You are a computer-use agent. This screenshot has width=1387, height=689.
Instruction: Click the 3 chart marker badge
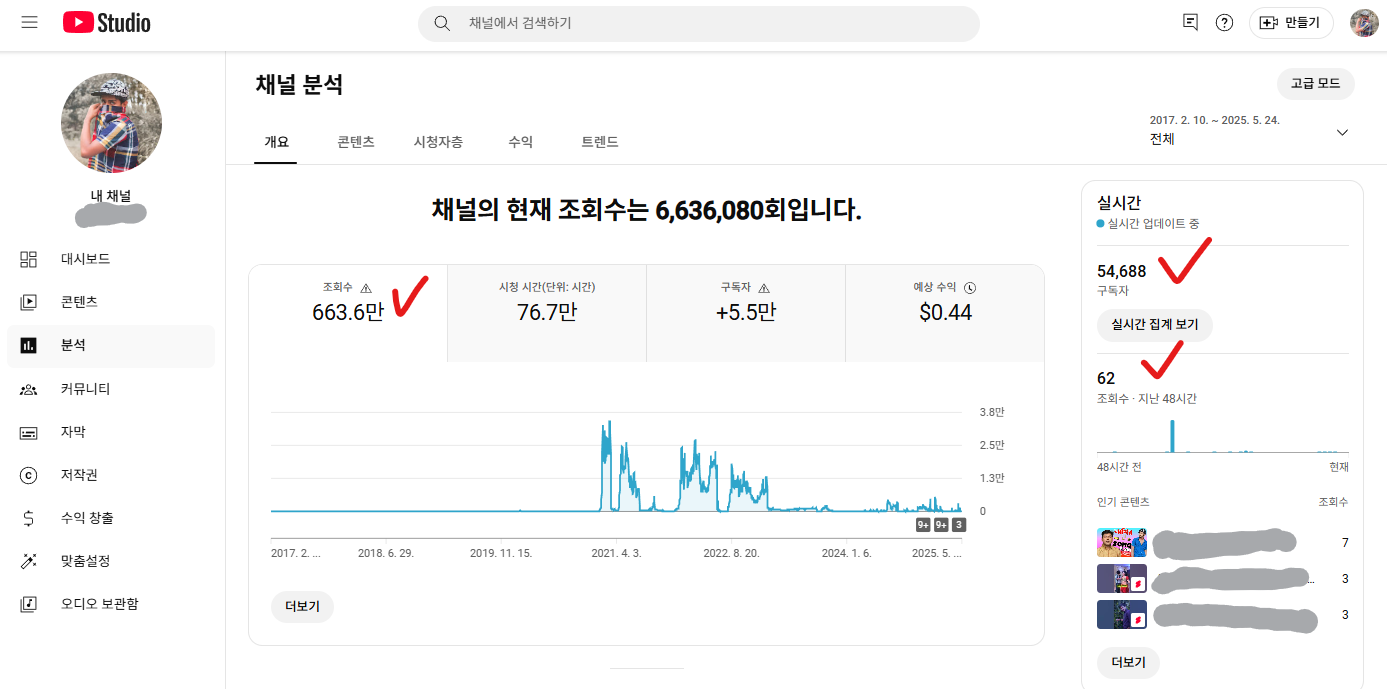[959, 525]
